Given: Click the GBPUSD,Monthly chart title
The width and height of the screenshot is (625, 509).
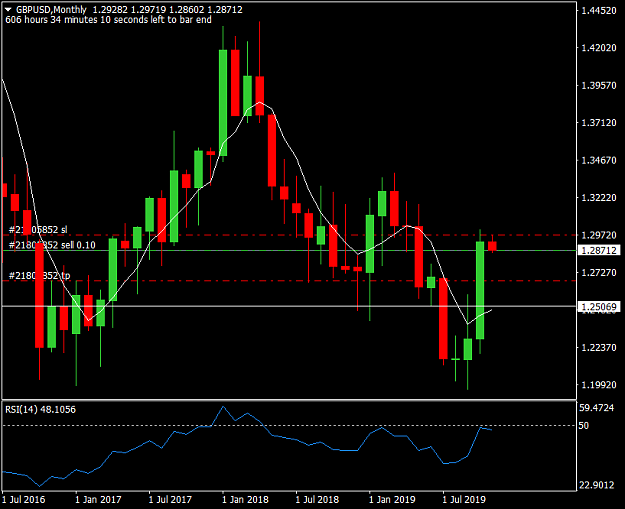Looking at the screenshot, I should point(51,10).
